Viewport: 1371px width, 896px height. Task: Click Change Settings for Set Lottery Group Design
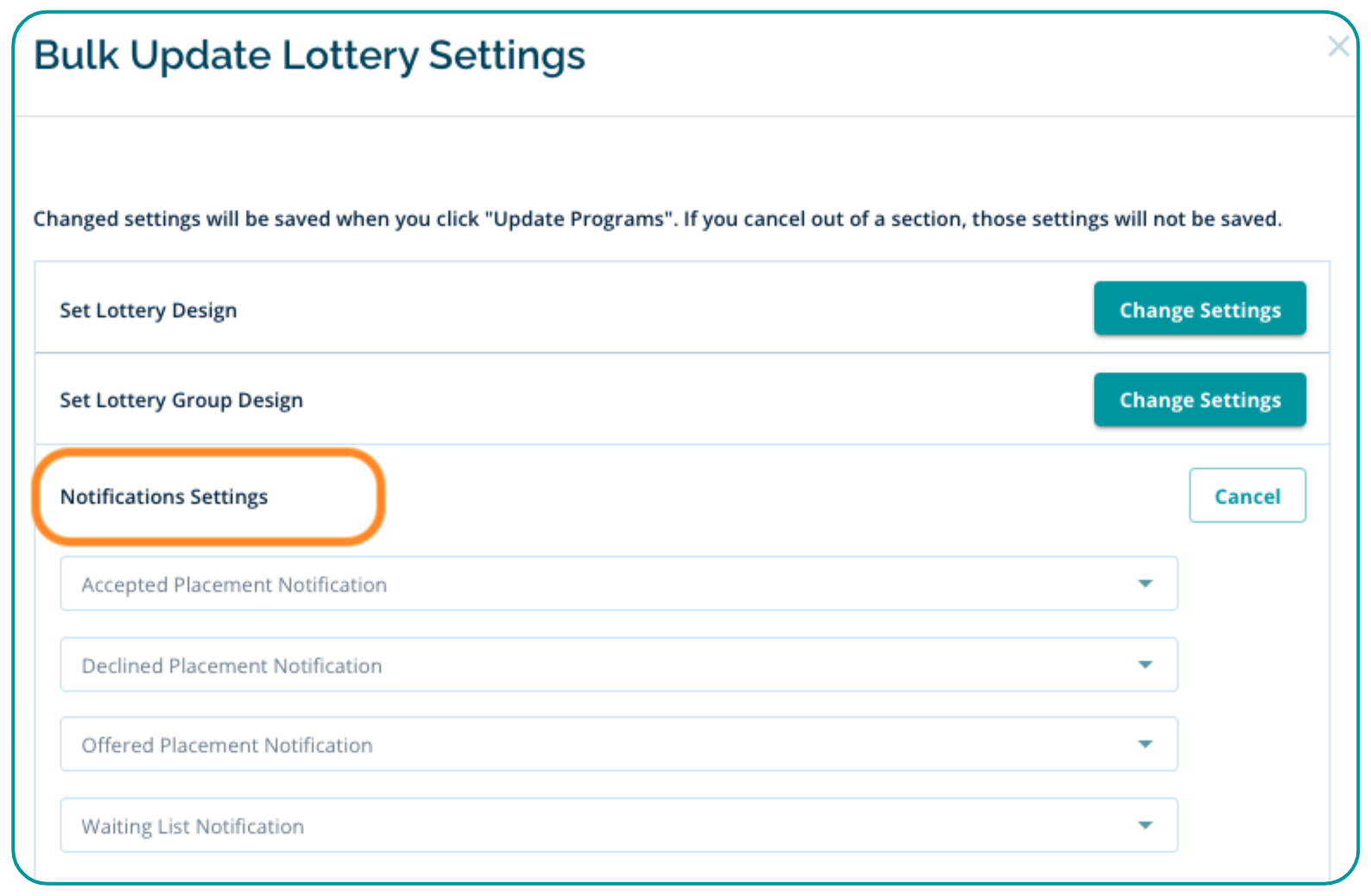tap(1199, 400)
